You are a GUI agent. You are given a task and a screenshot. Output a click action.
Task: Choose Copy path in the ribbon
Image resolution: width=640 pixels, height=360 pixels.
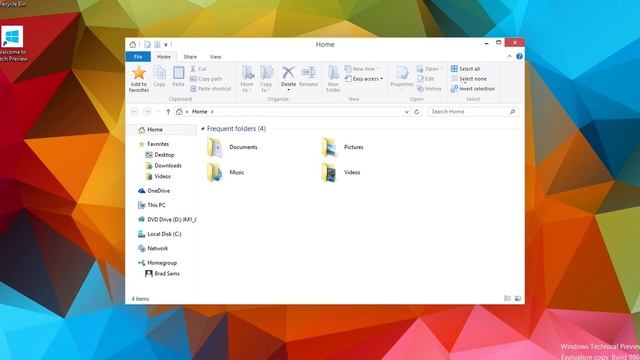click(206, 79)
